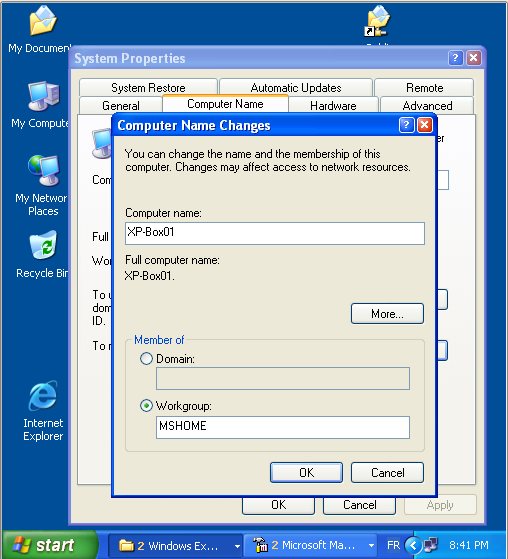Select the Workgroup radio button

tap(146, 406)
